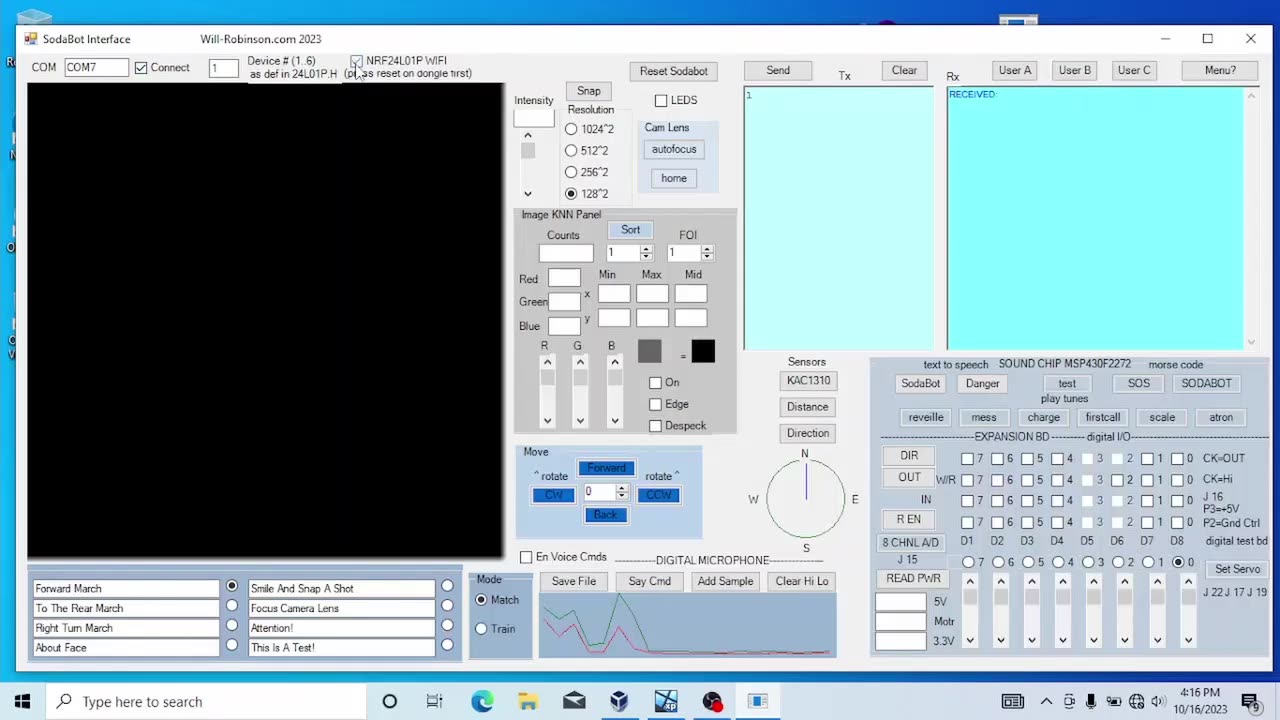This screenshot has height=720, width=1280.
Task: Switch Mode to Train
Action: click(x=481, y=629)
